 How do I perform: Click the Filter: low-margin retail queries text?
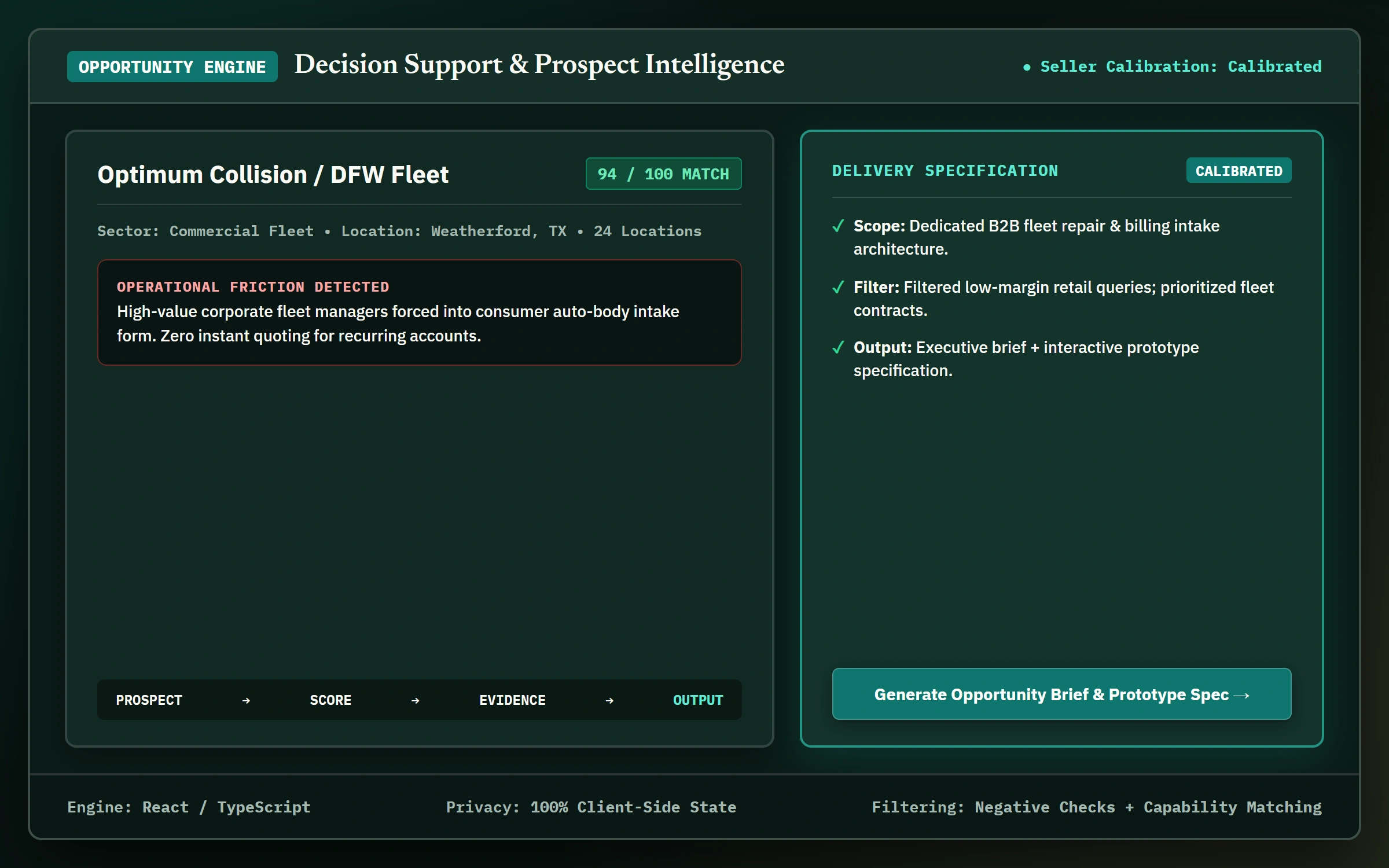click(1064, 299)
